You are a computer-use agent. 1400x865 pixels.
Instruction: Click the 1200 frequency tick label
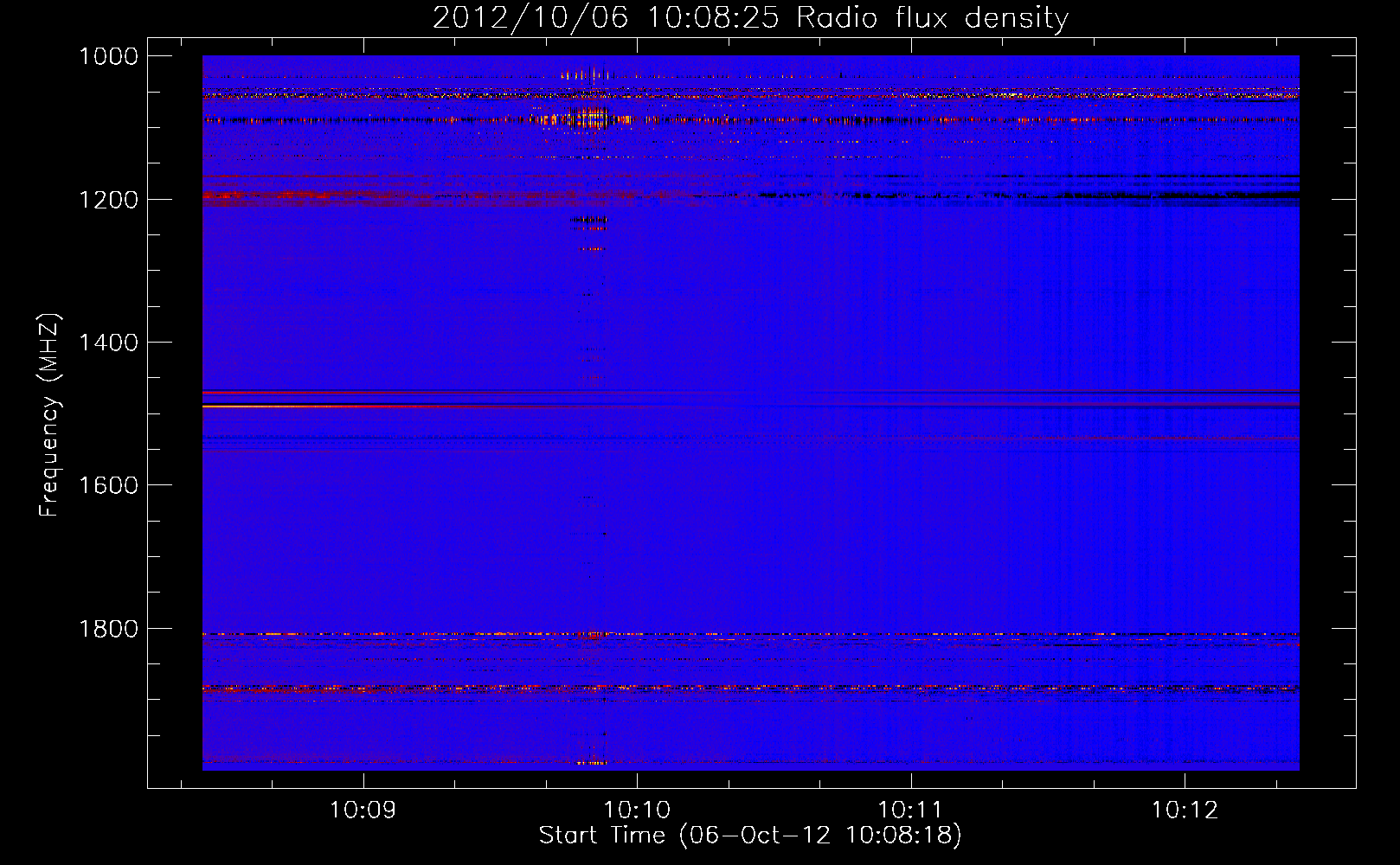[x=108, y=200]
